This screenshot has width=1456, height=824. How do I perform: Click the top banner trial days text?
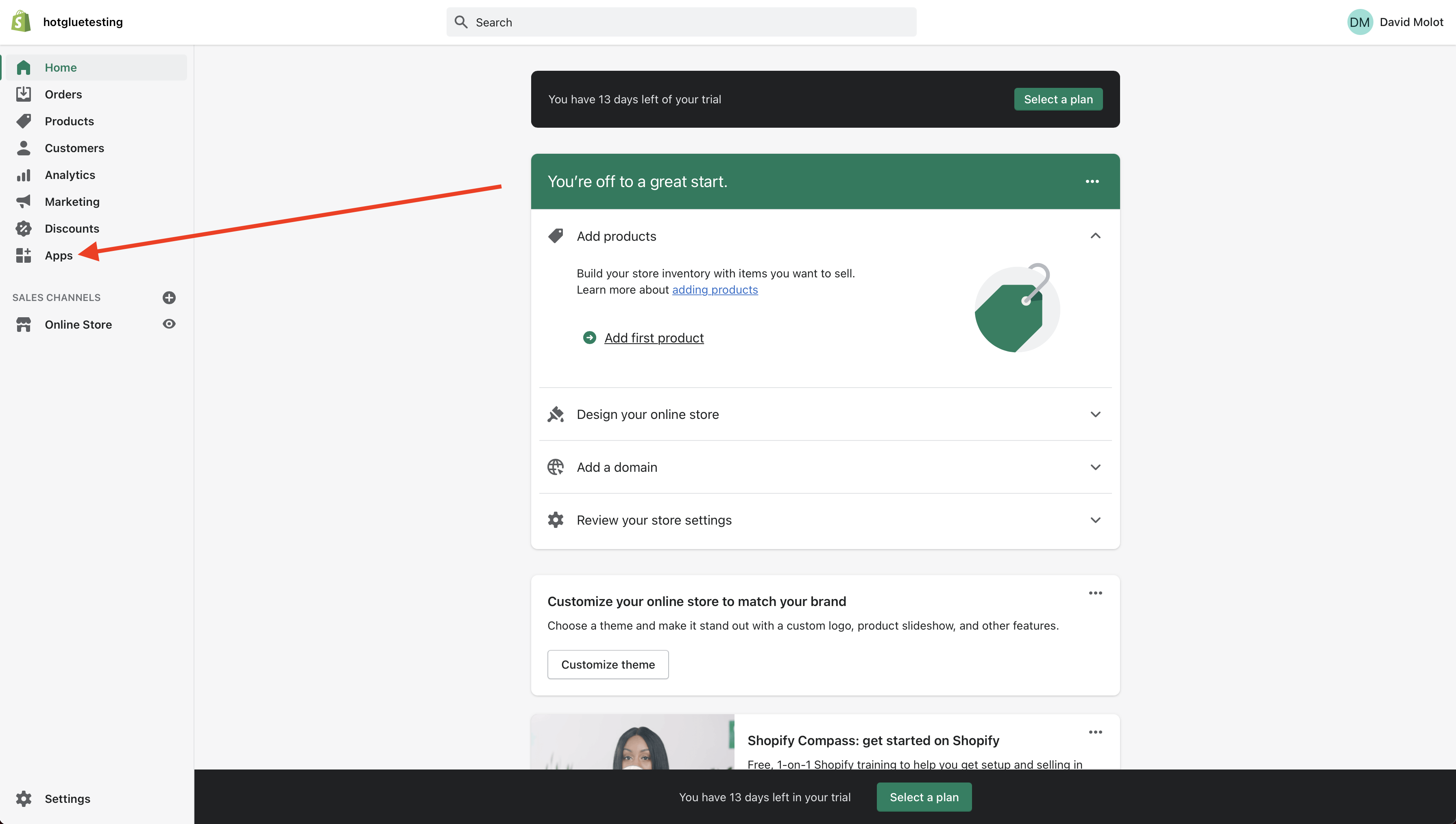click(634, 99)
